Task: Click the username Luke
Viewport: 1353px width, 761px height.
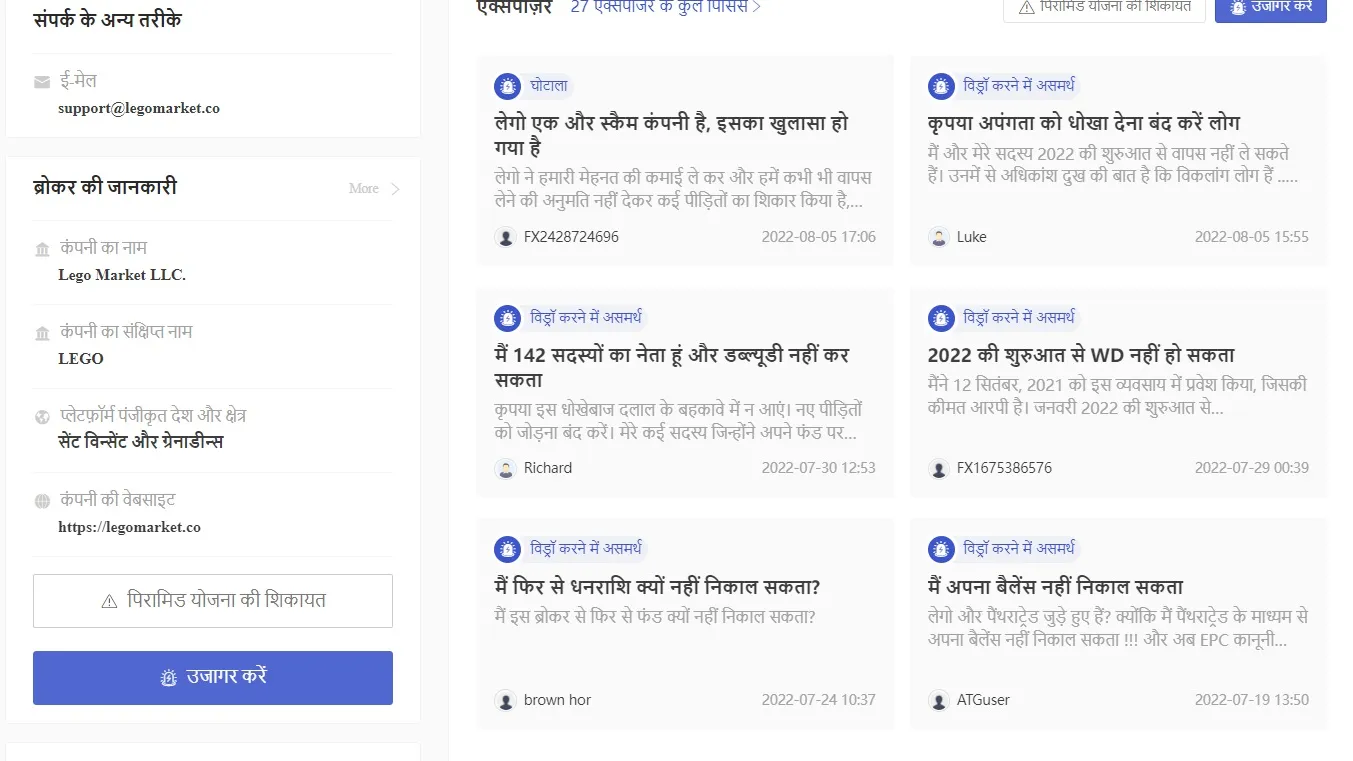Action: click(x=972, y=237)
